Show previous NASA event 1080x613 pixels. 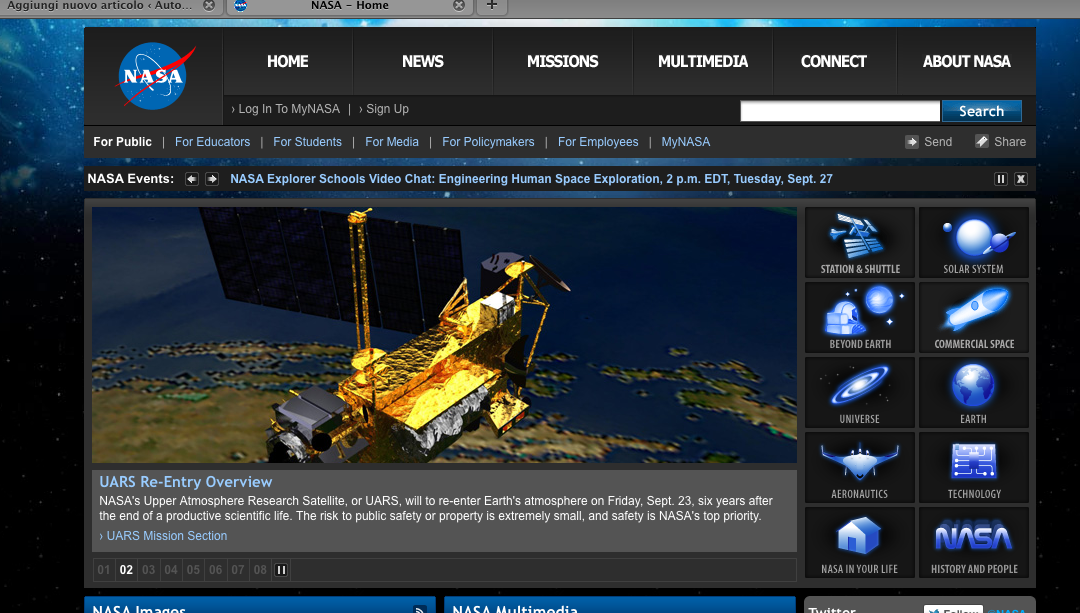(x=191, y=179)
